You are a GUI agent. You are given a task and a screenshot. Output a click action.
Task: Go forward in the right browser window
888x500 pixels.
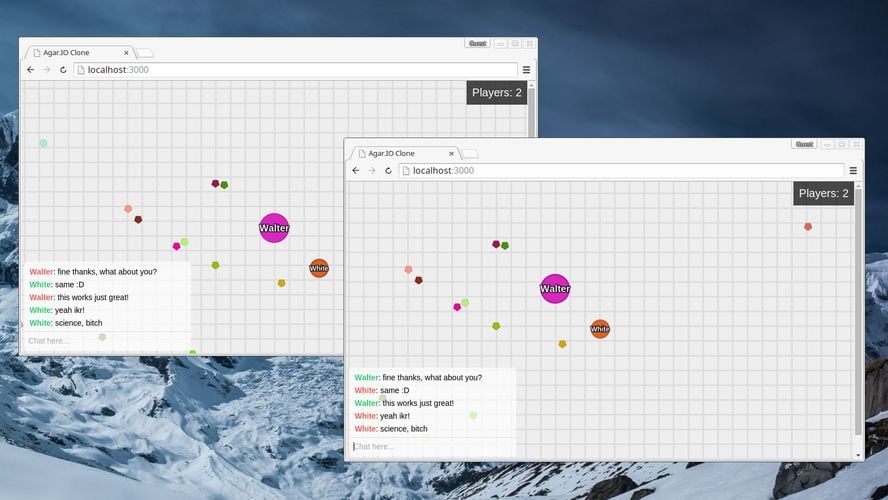[372, 170]
